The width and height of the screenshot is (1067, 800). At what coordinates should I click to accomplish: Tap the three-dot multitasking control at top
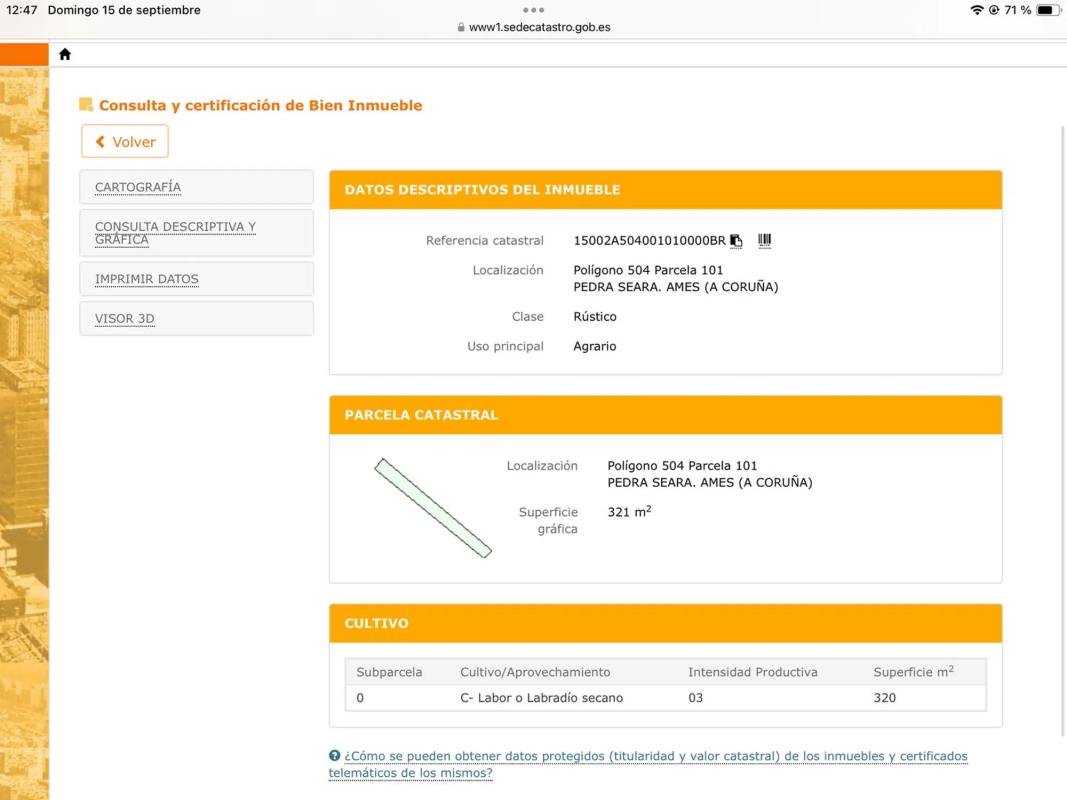point(533,10)
